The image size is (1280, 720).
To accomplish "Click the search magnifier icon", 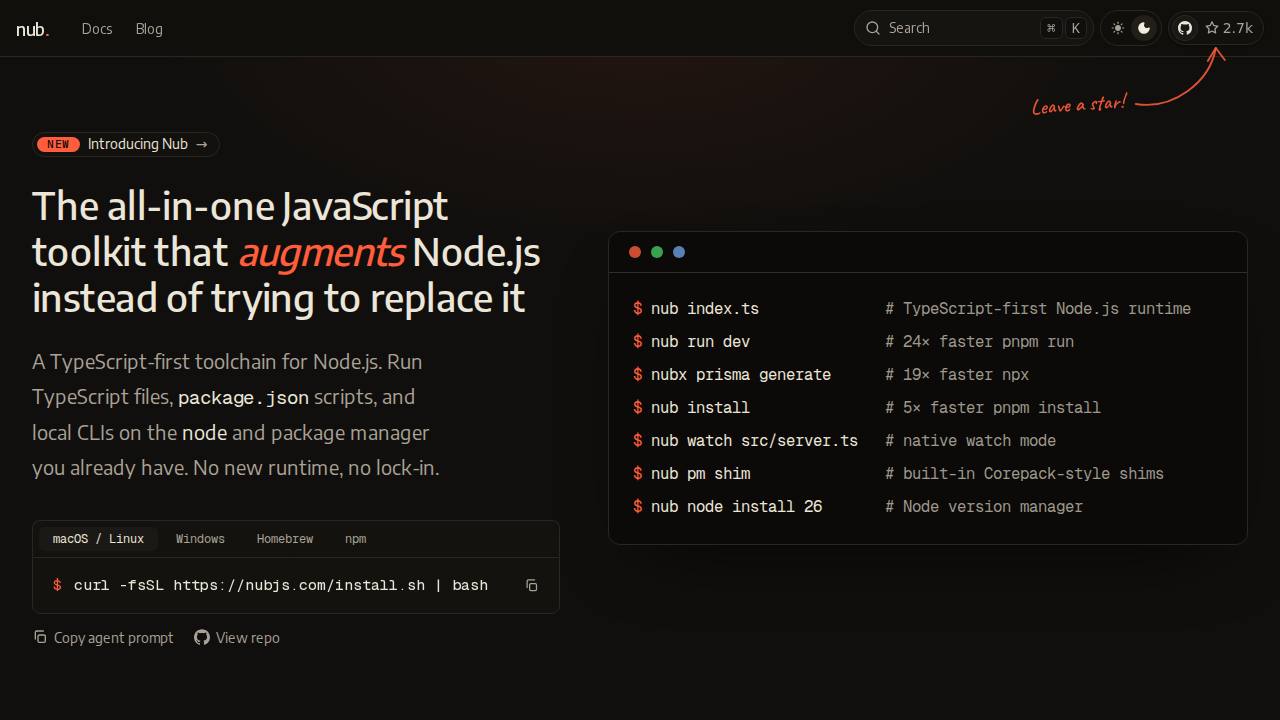I will click(x=873, y=28).
